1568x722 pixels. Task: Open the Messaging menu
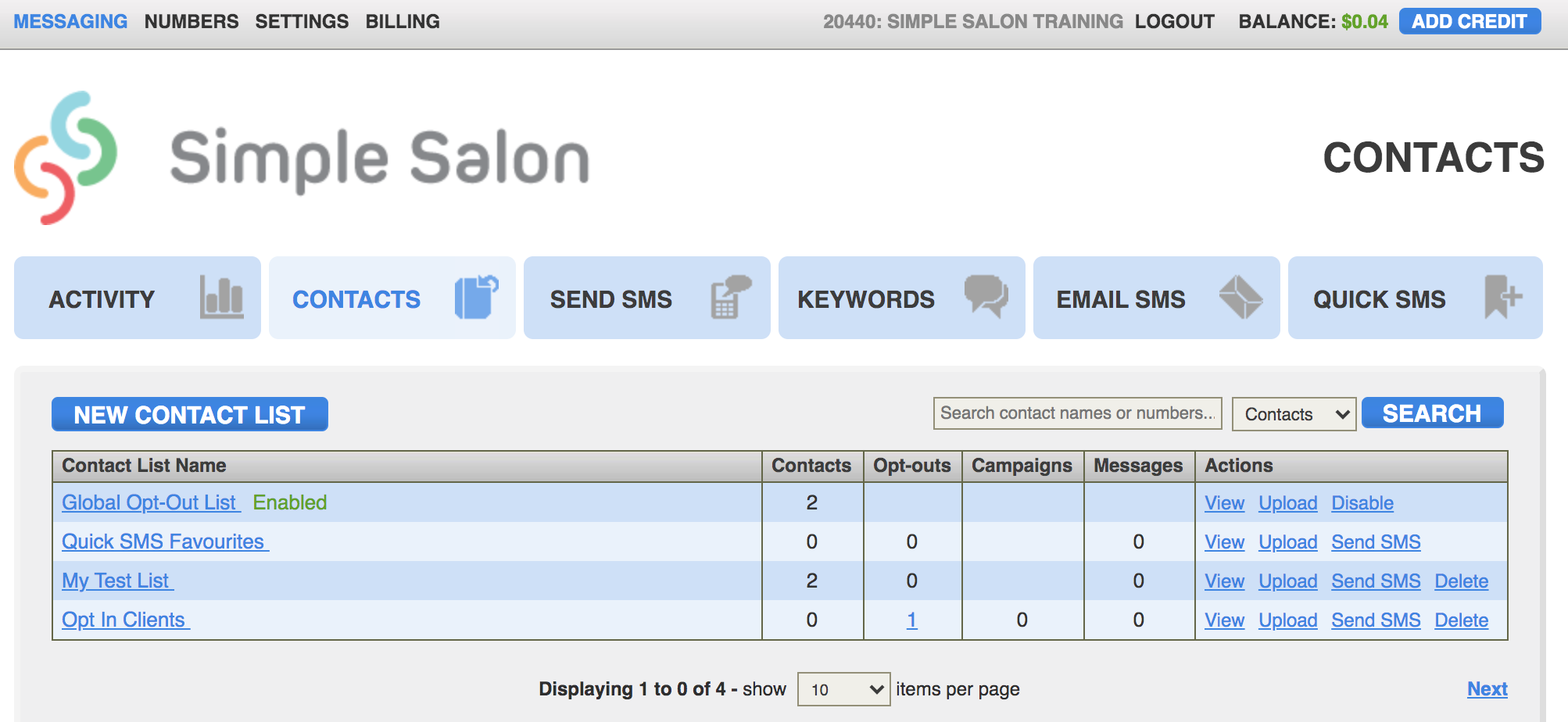coord(69,21)
